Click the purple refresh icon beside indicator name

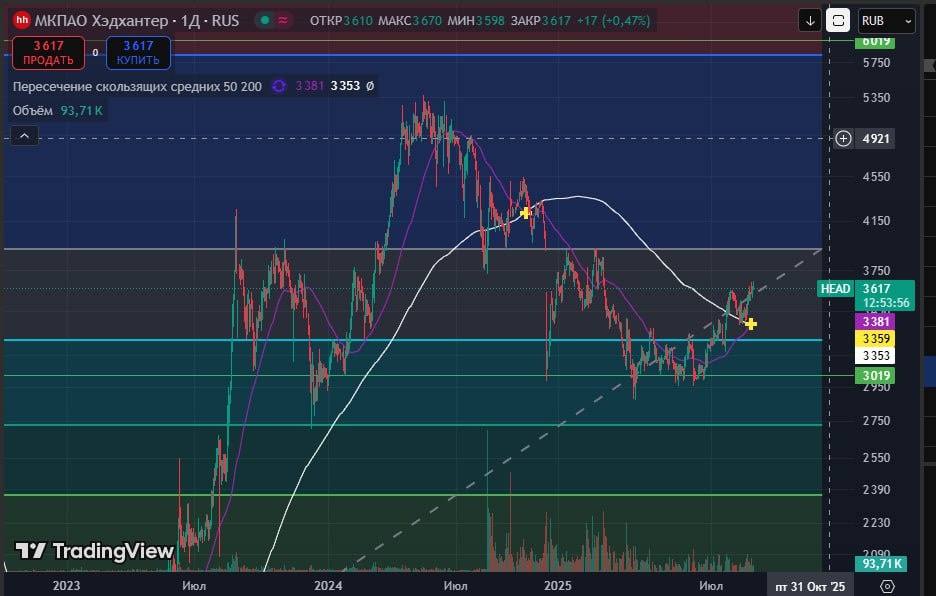[279, 87]
